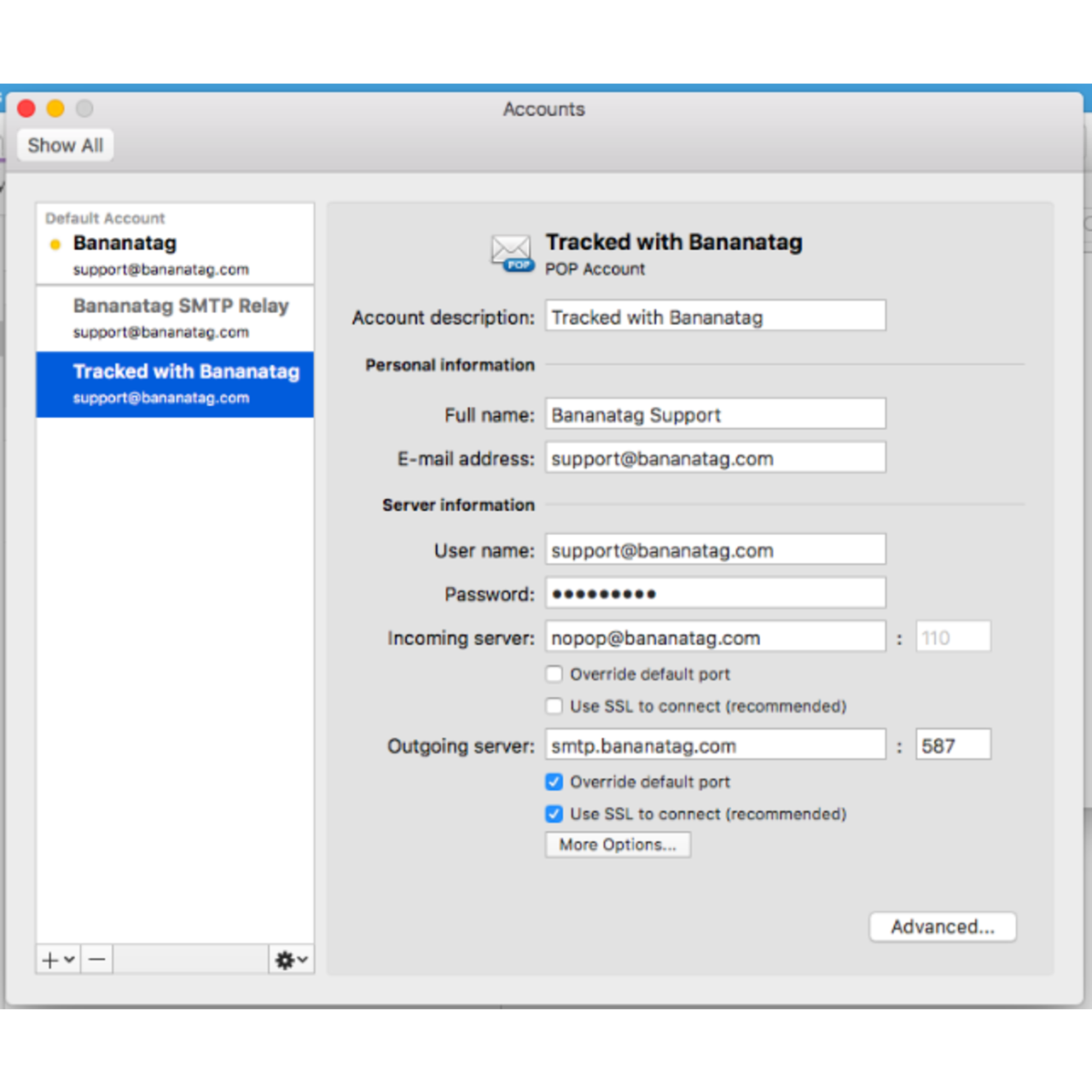The image size is (1092, 1092).
Task: Click the Incoming server field
Action: point(716,636)
